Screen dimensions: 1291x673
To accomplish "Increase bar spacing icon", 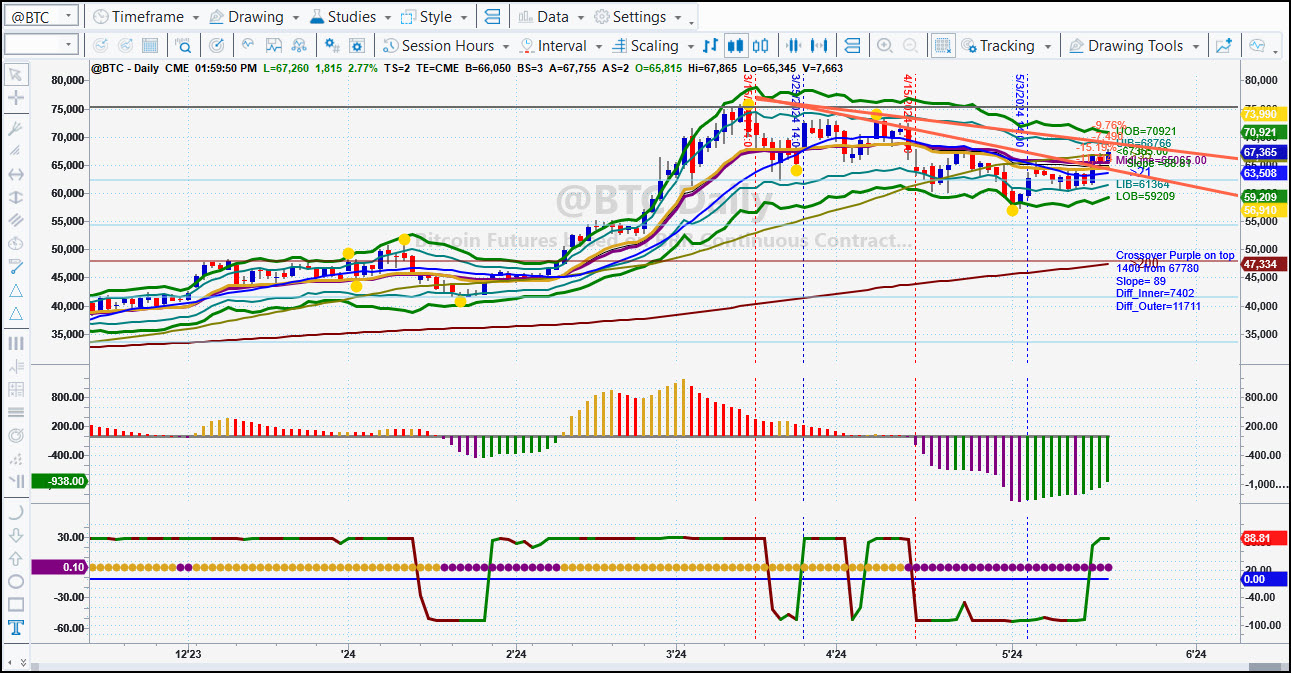I will (819, 45).
